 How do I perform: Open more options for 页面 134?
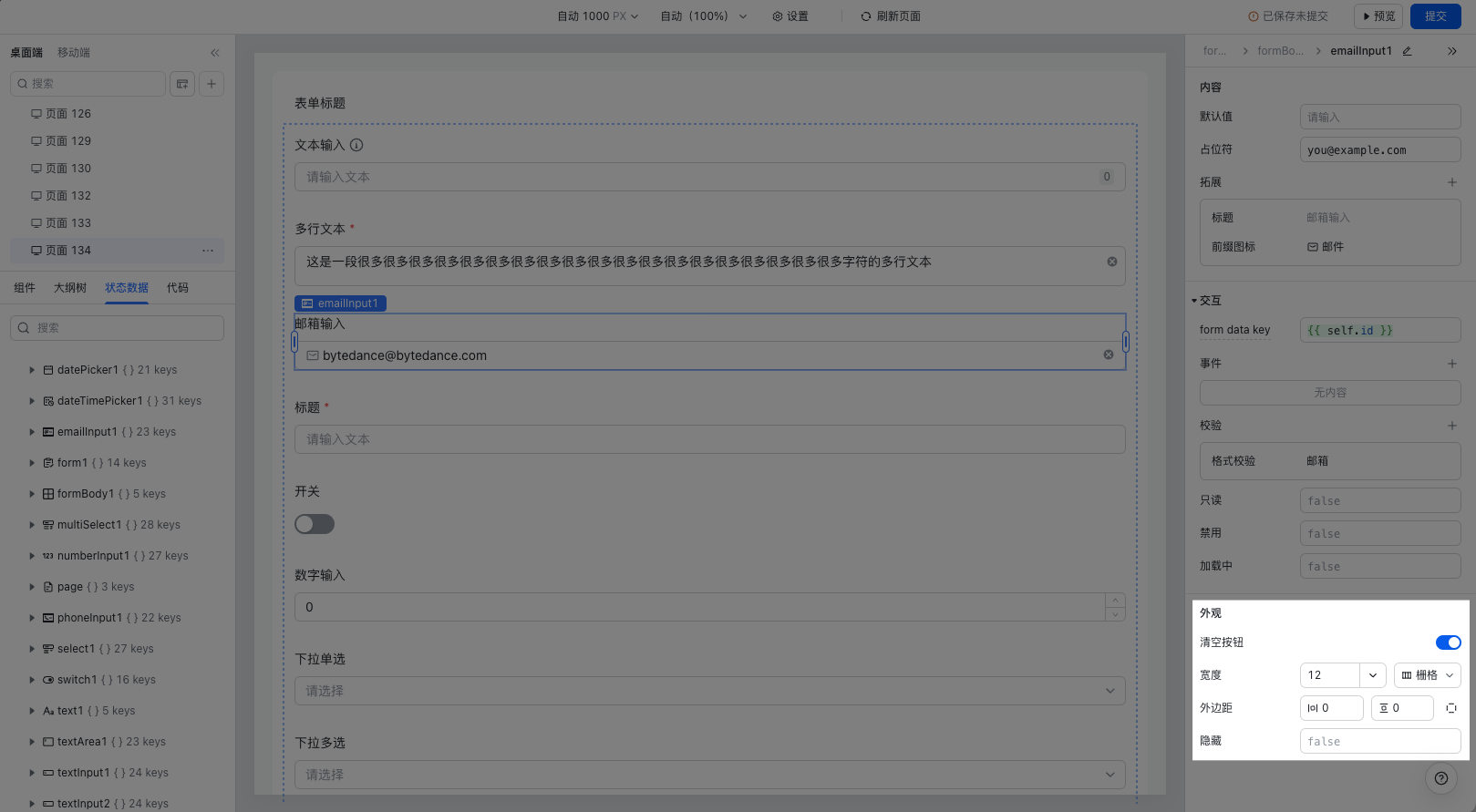[x=208, y=251]
